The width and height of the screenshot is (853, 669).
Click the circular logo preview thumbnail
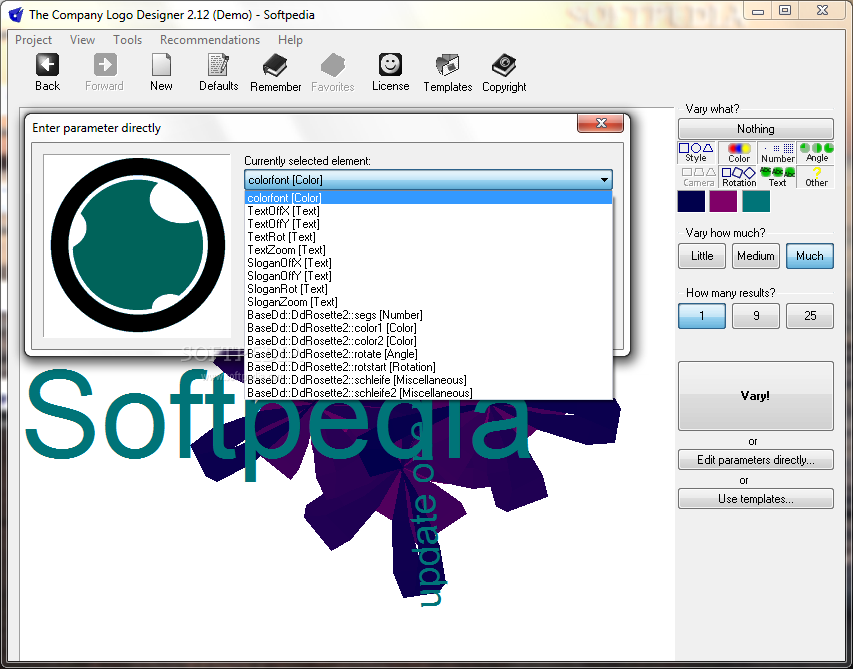[138, 245]
